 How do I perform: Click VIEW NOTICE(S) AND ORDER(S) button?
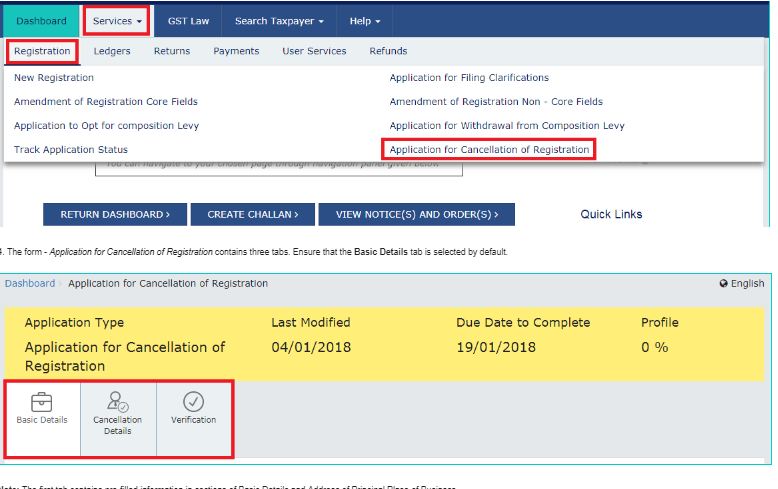[x=417, y=214]
